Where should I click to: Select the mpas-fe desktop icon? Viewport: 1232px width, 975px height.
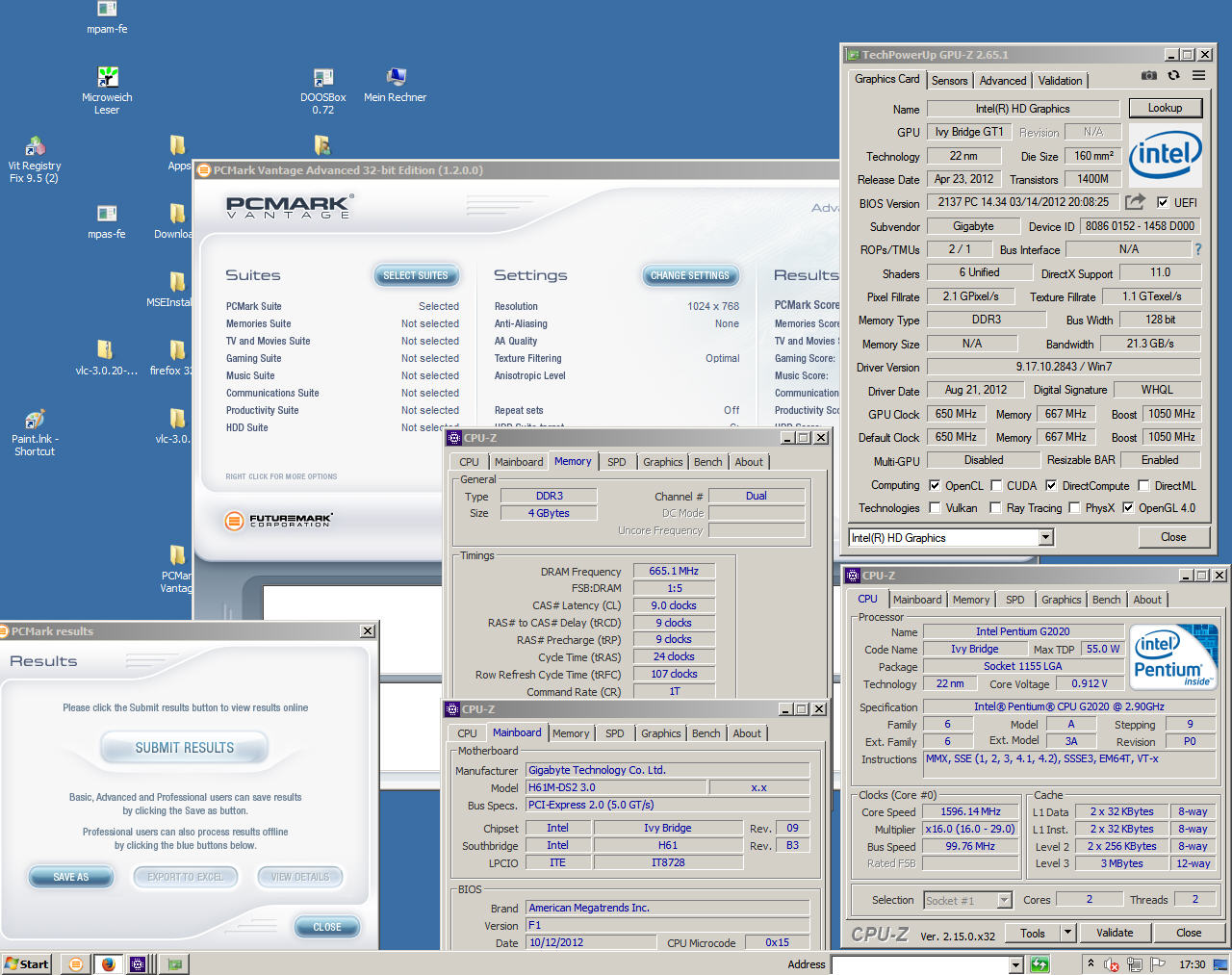coord(107,220)
